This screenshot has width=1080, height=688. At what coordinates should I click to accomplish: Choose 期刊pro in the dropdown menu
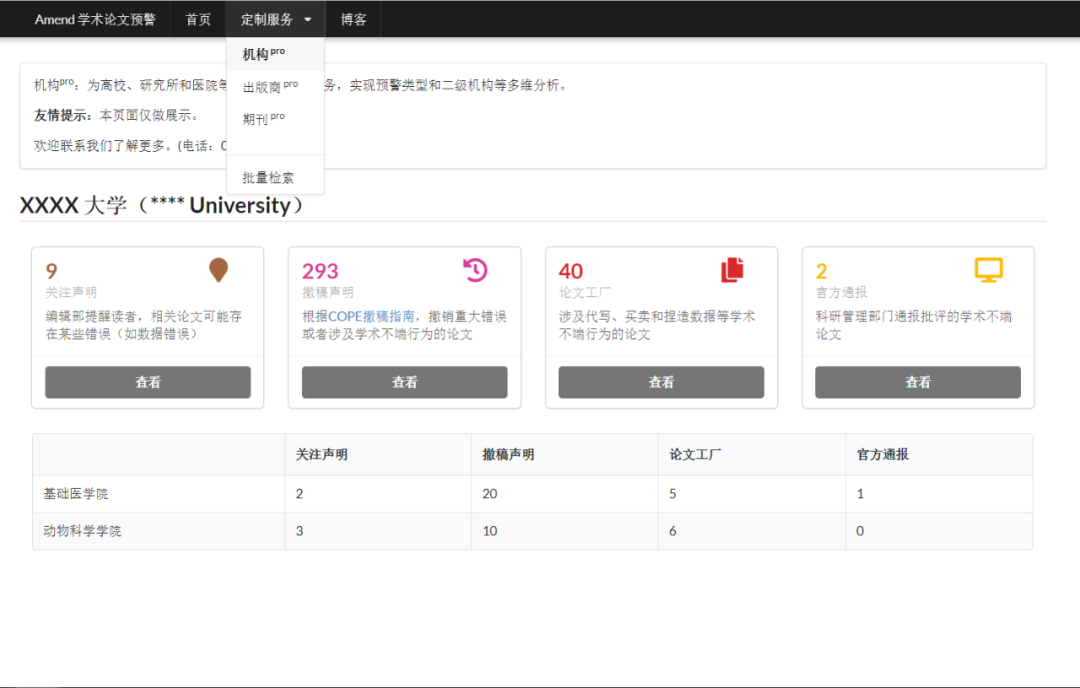(264, 119)
